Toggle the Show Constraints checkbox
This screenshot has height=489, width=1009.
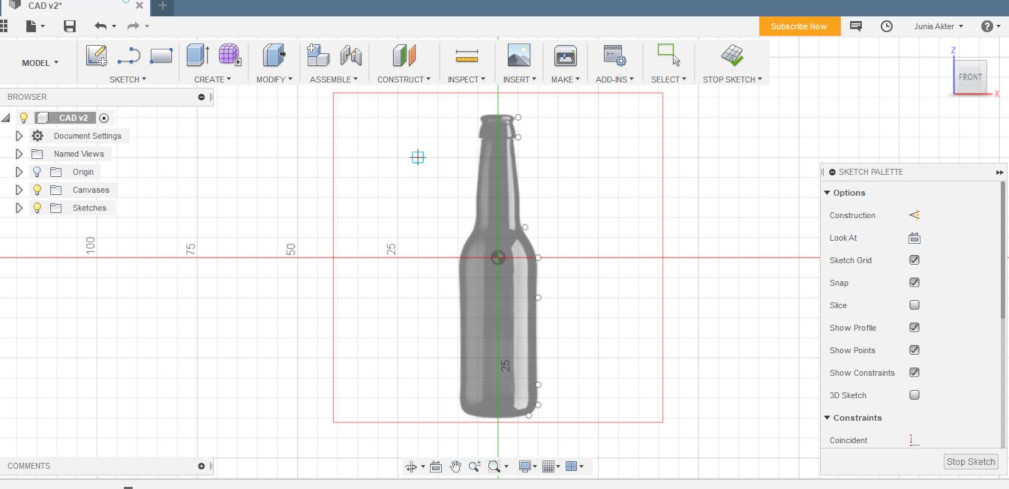914,372
